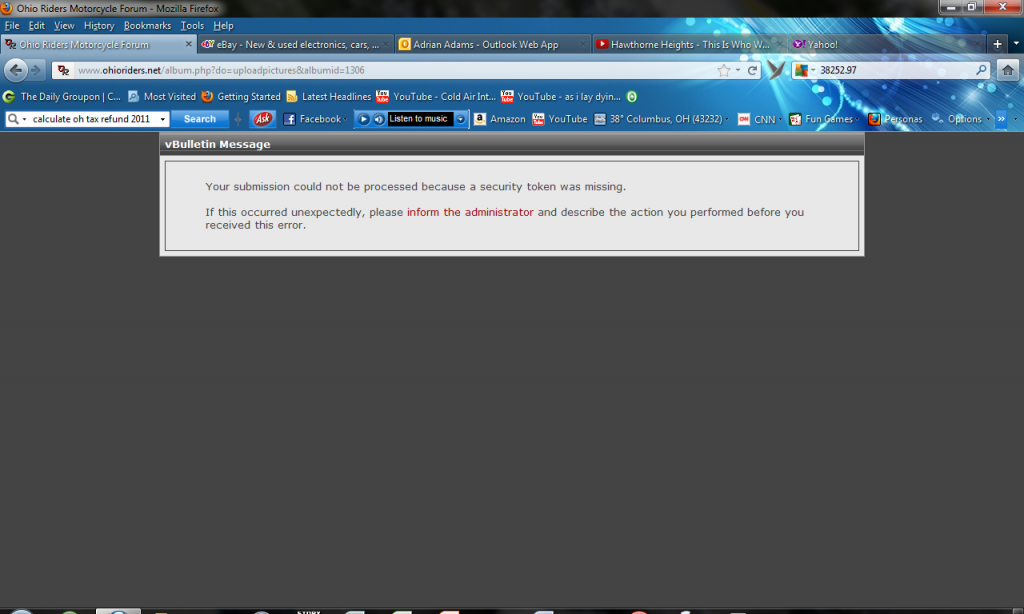Open the Bookmarks menu
Image resolution: width=1024 pixels, height=614 pixels.
(147, 25)
